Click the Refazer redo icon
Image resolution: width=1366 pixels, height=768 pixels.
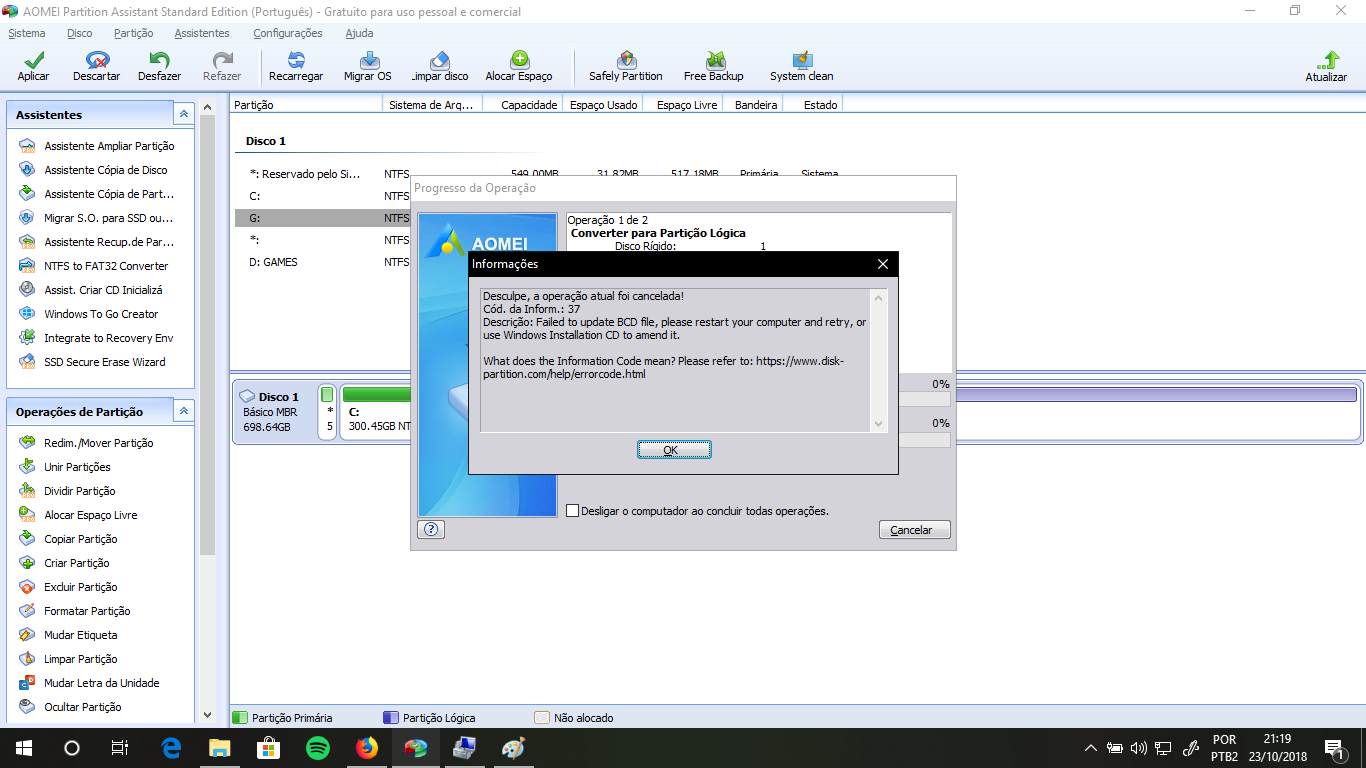[x=222, y=67]
